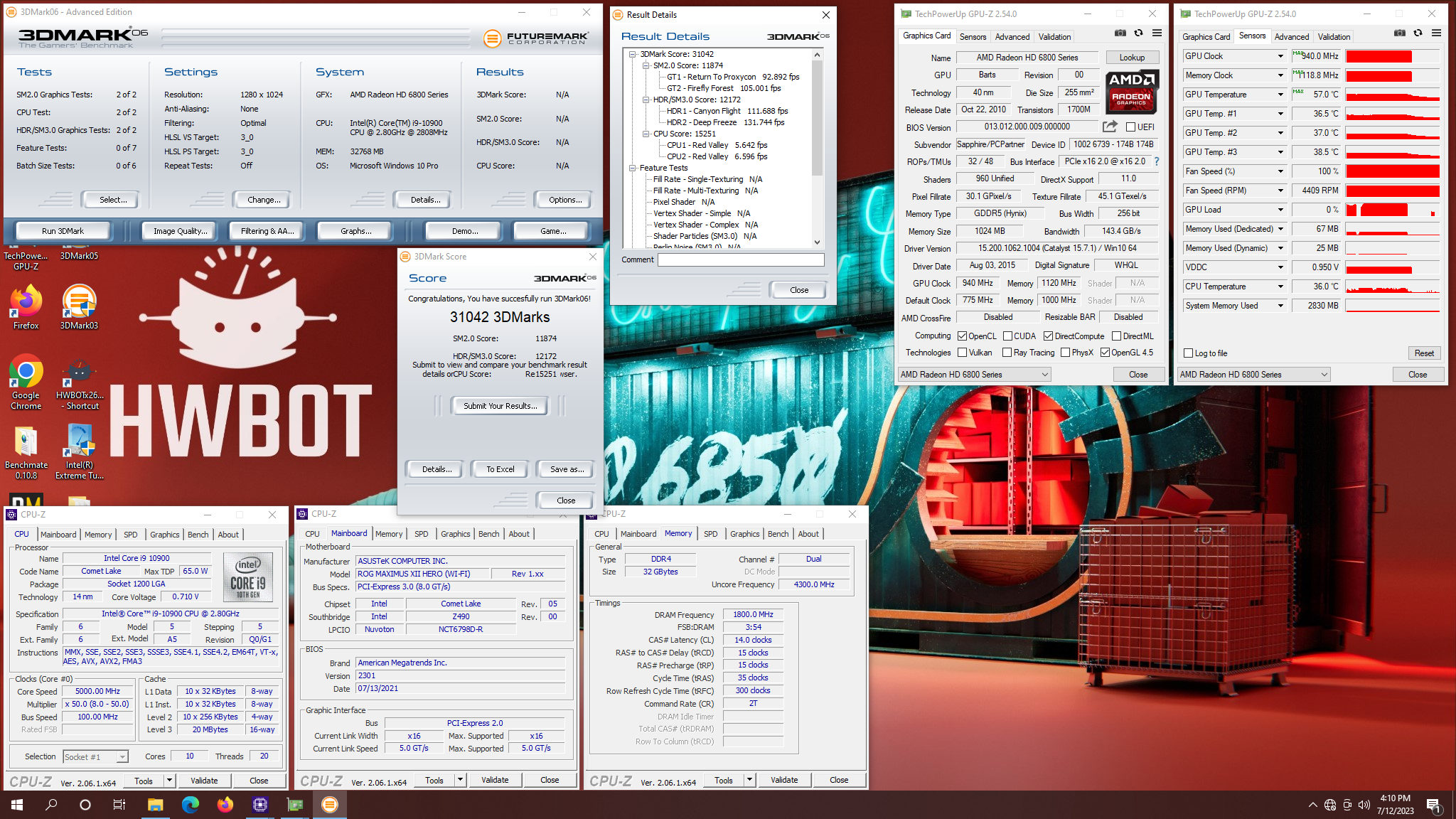Open the Windows Start menu
The width and height of the screenshot is (1456, 819).
click(17, 805)
